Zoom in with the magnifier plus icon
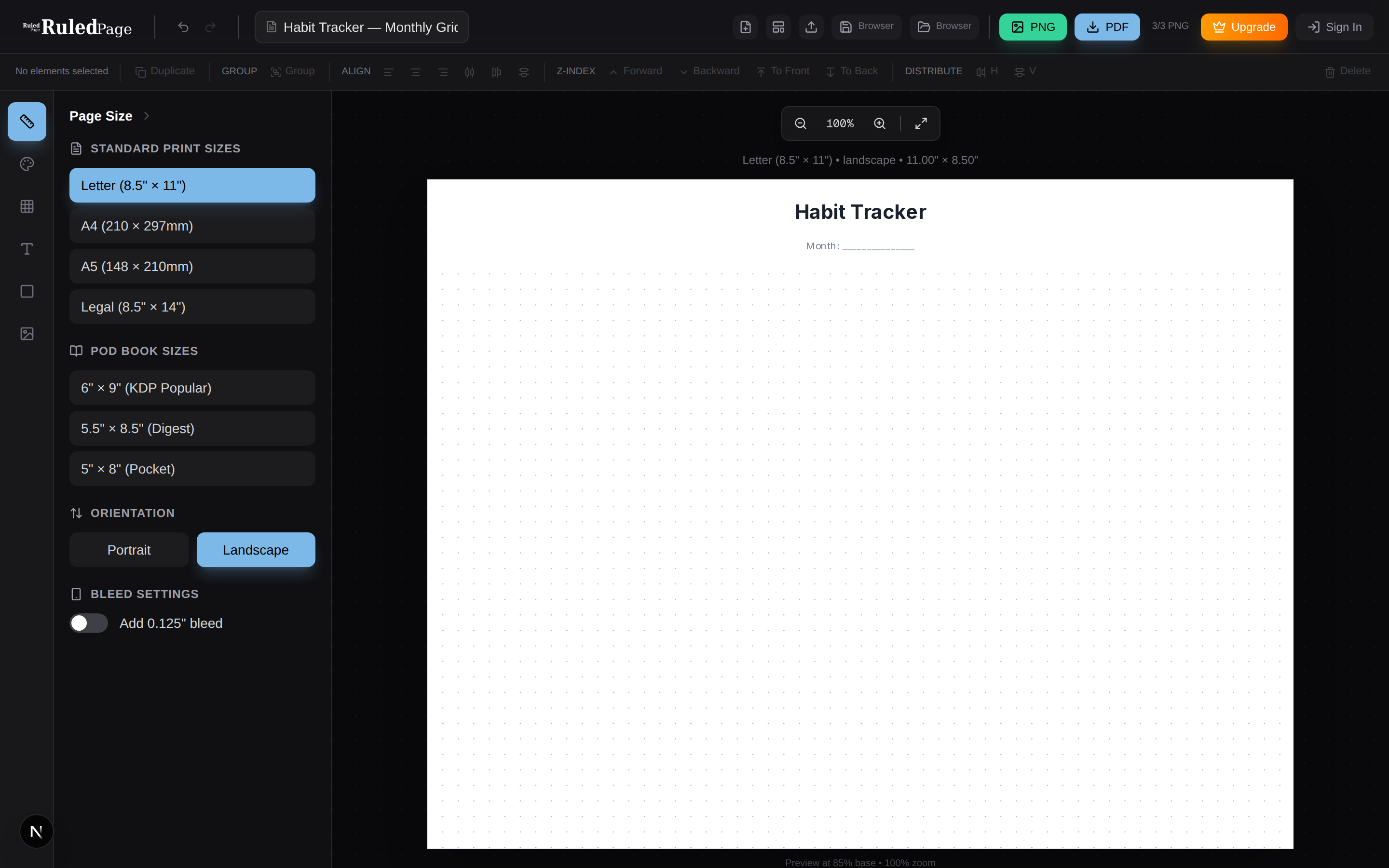Screen dimensions: 1389x868 click(879, 123)
